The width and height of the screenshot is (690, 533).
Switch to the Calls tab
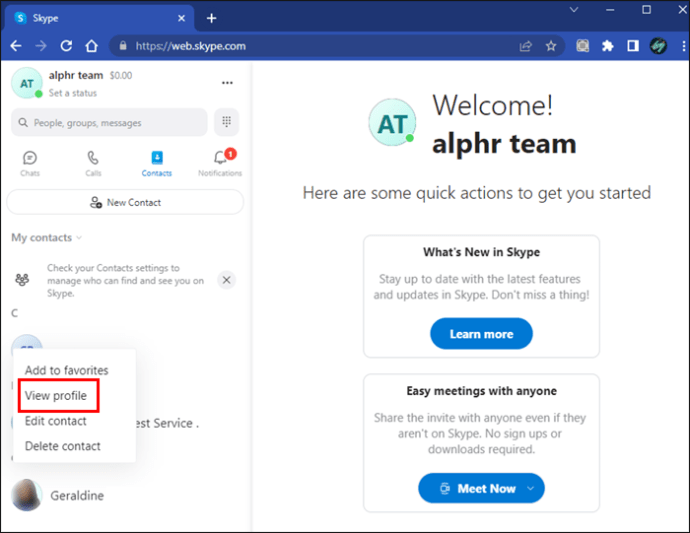pos(93,163)
